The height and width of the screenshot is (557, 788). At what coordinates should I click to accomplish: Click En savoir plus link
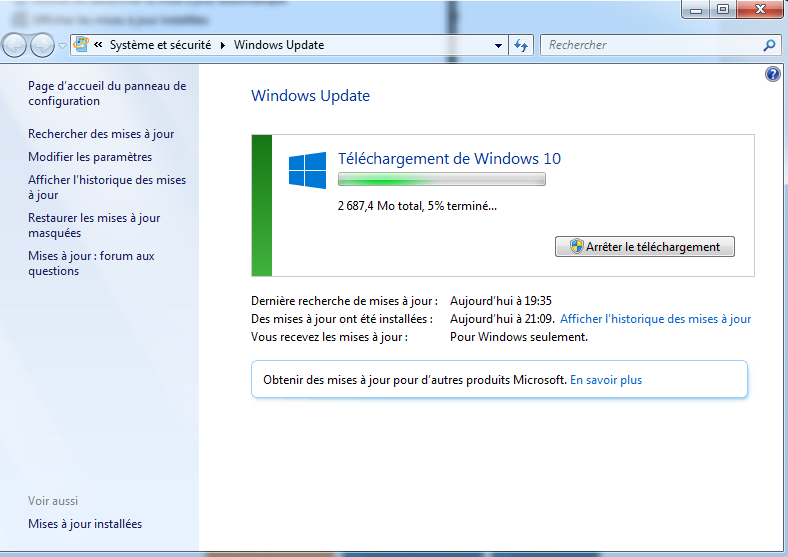[x=606, y=380]
